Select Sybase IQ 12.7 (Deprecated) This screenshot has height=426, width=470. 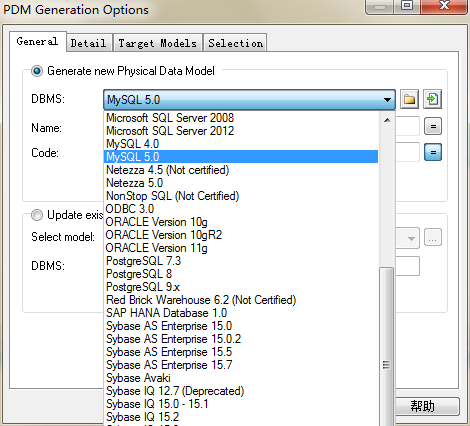click(241, 391)
